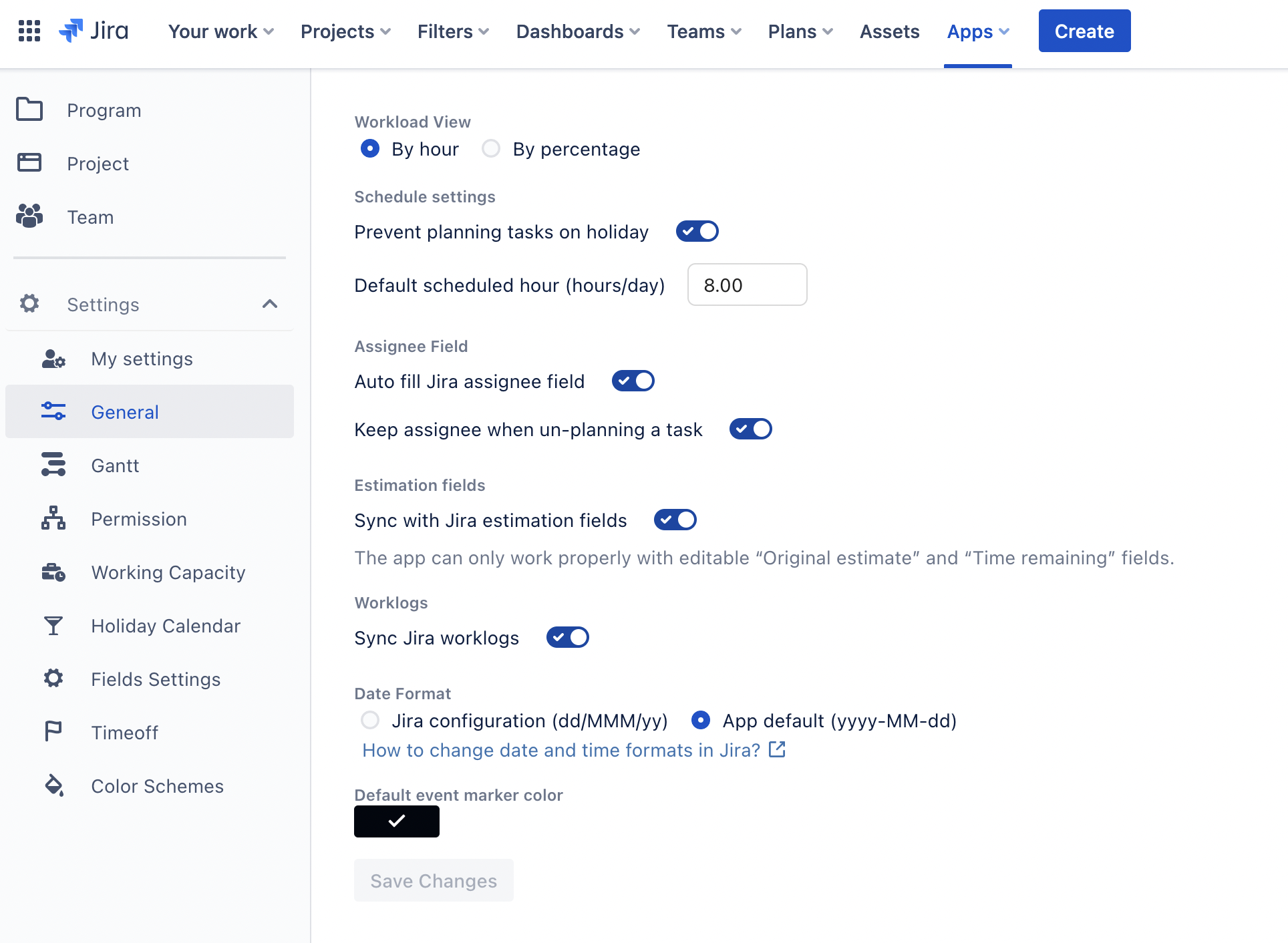Click the Timeoff flag icon
This screenshot has height=943, width=1288.
tap(53, 732)
